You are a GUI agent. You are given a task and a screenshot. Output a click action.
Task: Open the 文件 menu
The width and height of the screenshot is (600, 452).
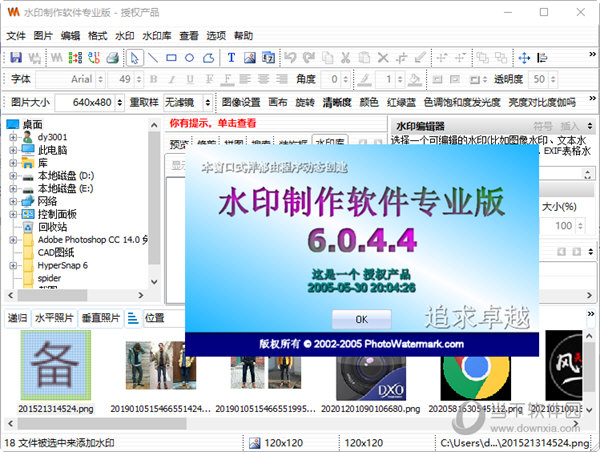click(x=16, y=36)
